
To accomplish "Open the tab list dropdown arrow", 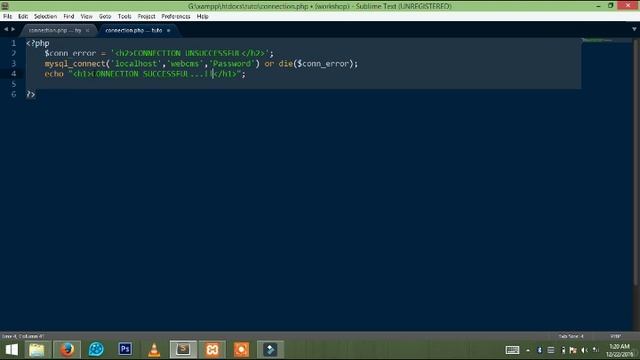I will [634, 29].
